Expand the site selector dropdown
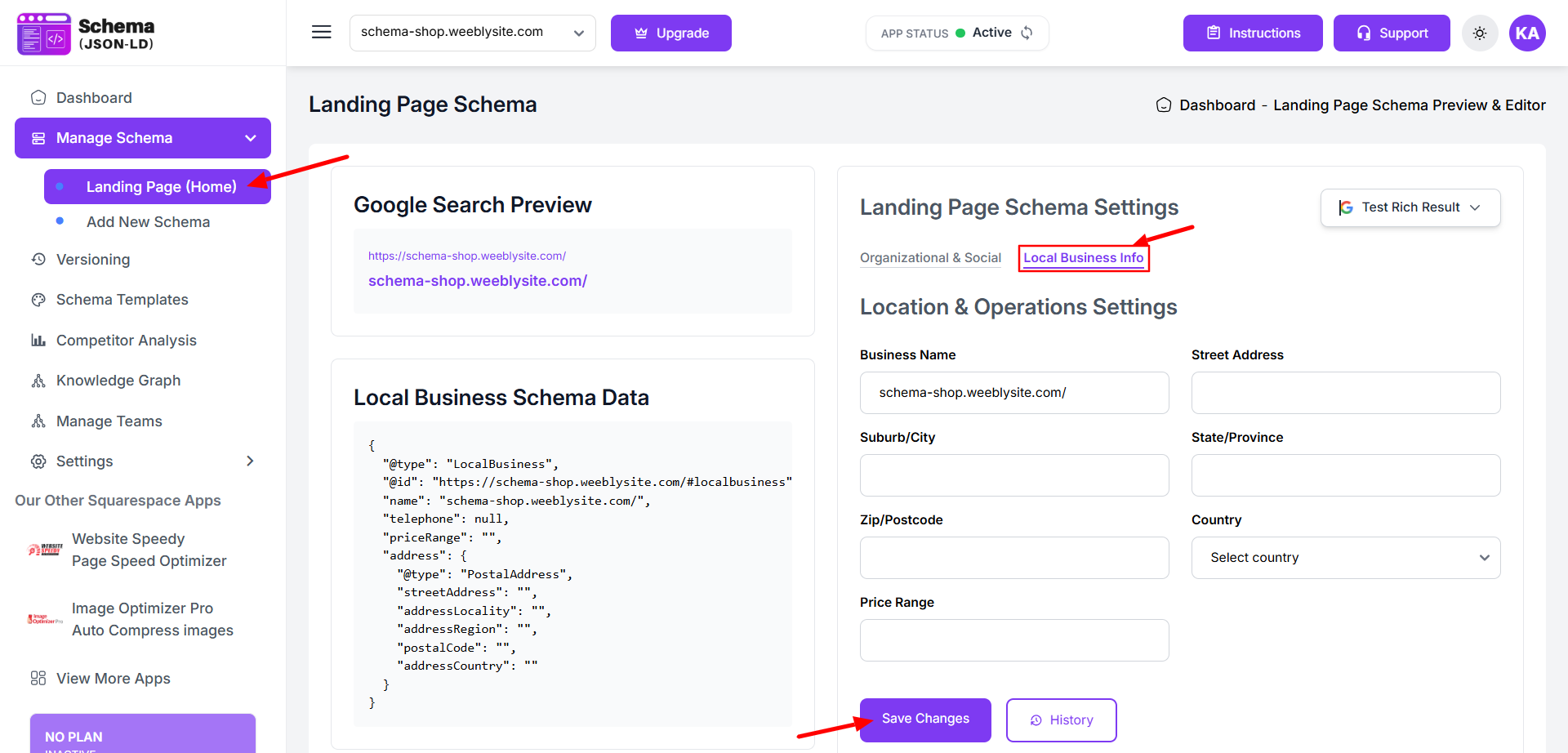1568x753 pixels. (472, 33)
